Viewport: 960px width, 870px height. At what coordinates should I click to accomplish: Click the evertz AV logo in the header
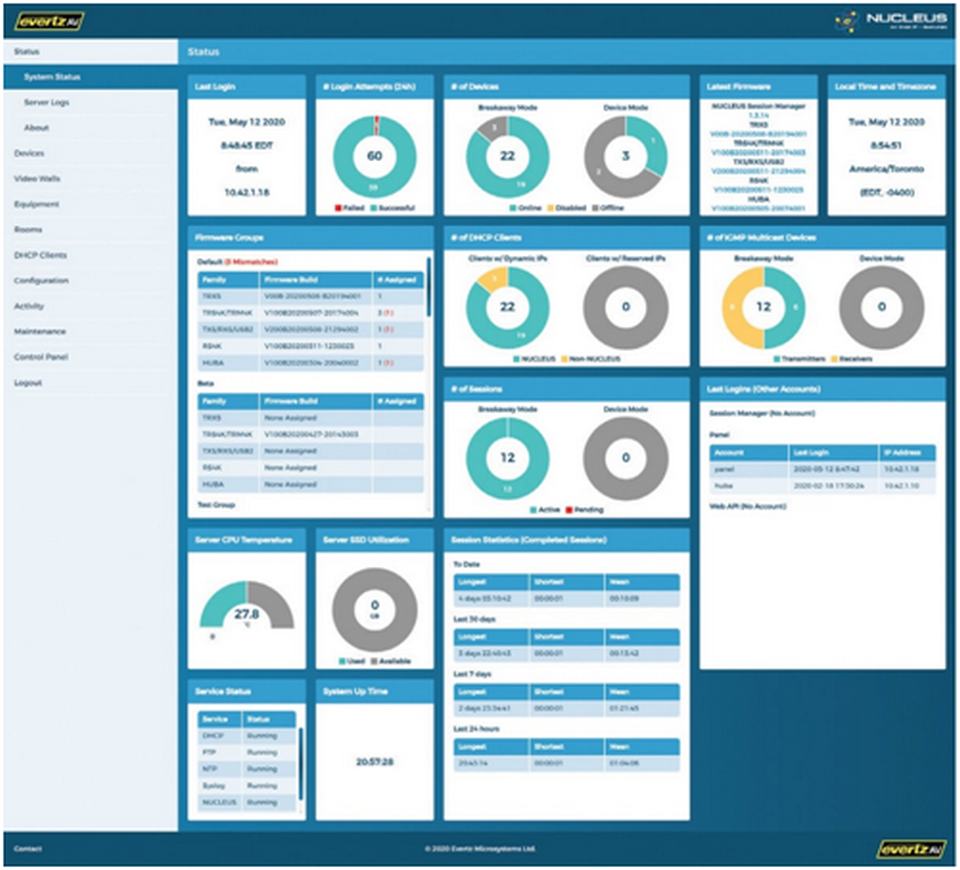pyautogui.click(x=50, y=20)
